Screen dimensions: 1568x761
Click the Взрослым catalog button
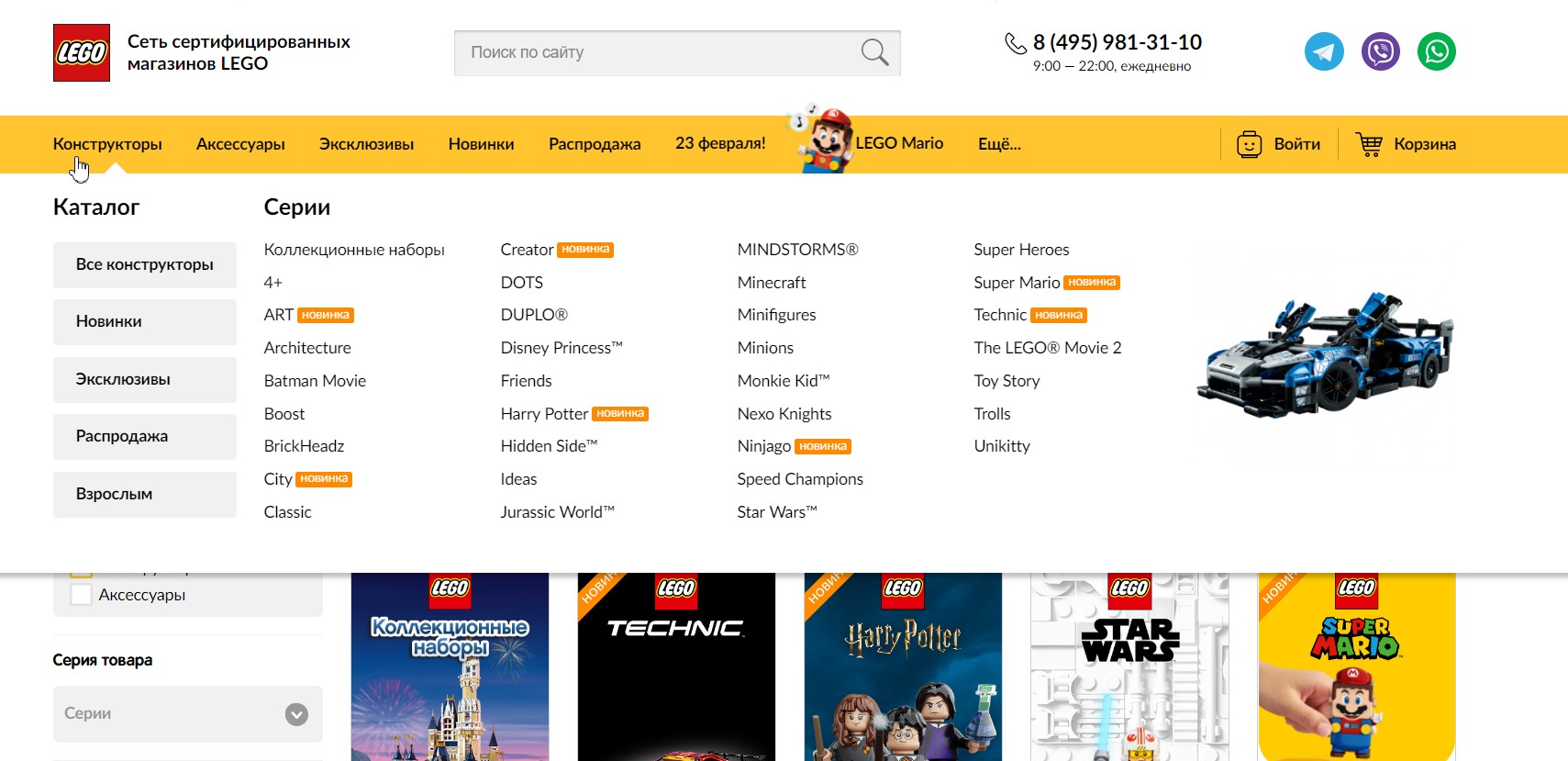tap(144, 494)
